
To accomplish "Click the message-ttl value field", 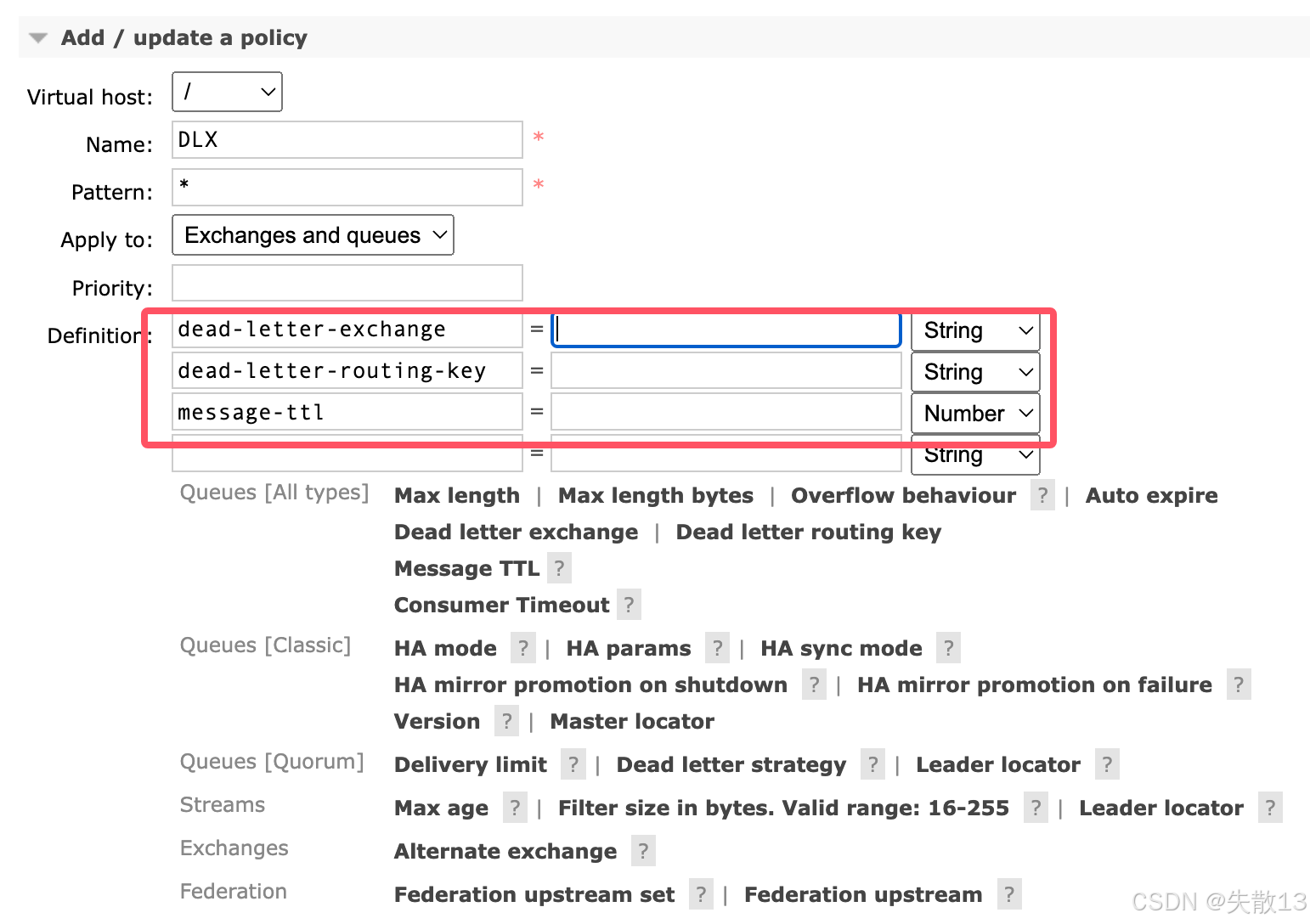I will point(726,413).
